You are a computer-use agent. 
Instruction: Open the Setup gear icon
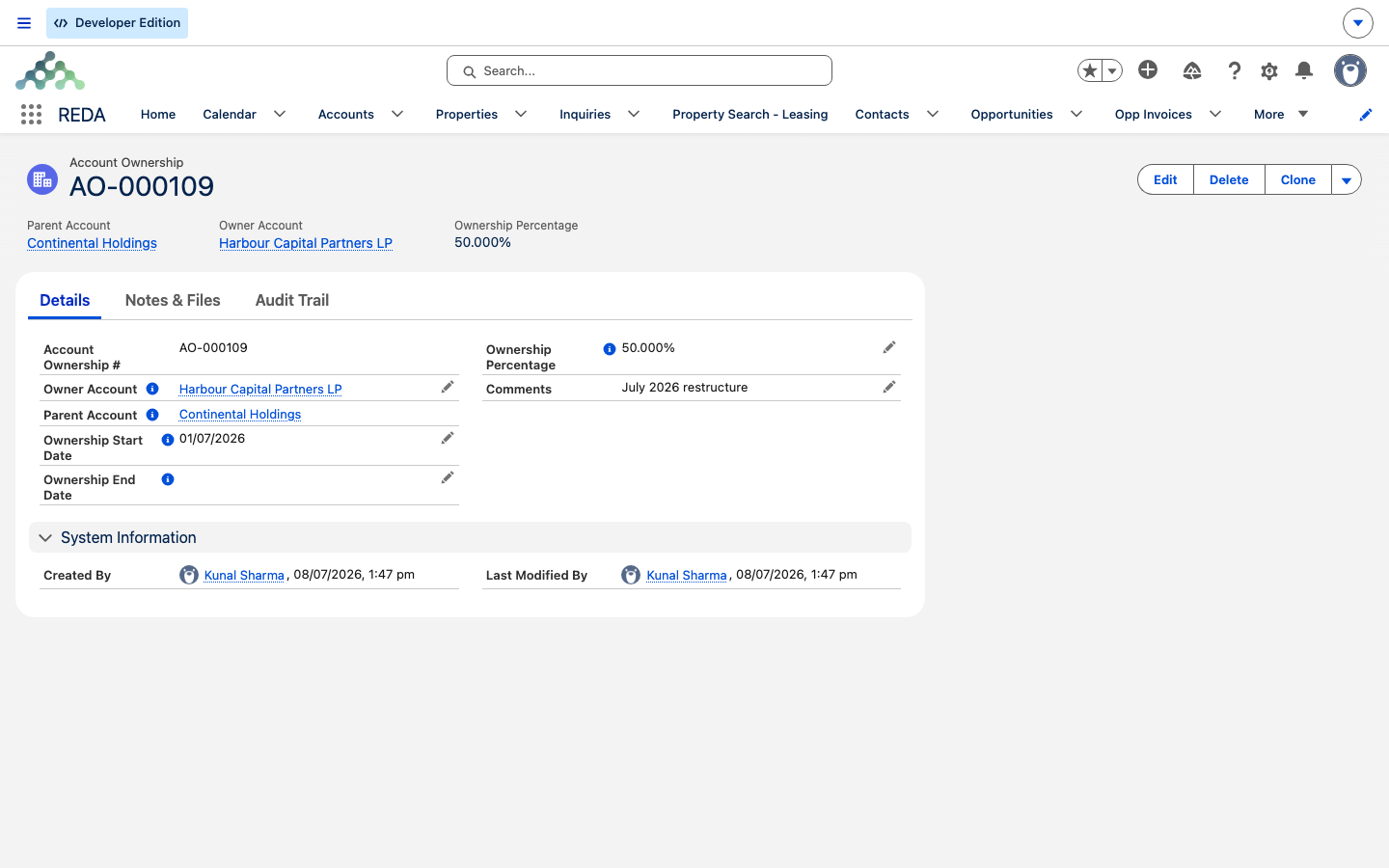pyautogui.click(x=1269, y=70)
